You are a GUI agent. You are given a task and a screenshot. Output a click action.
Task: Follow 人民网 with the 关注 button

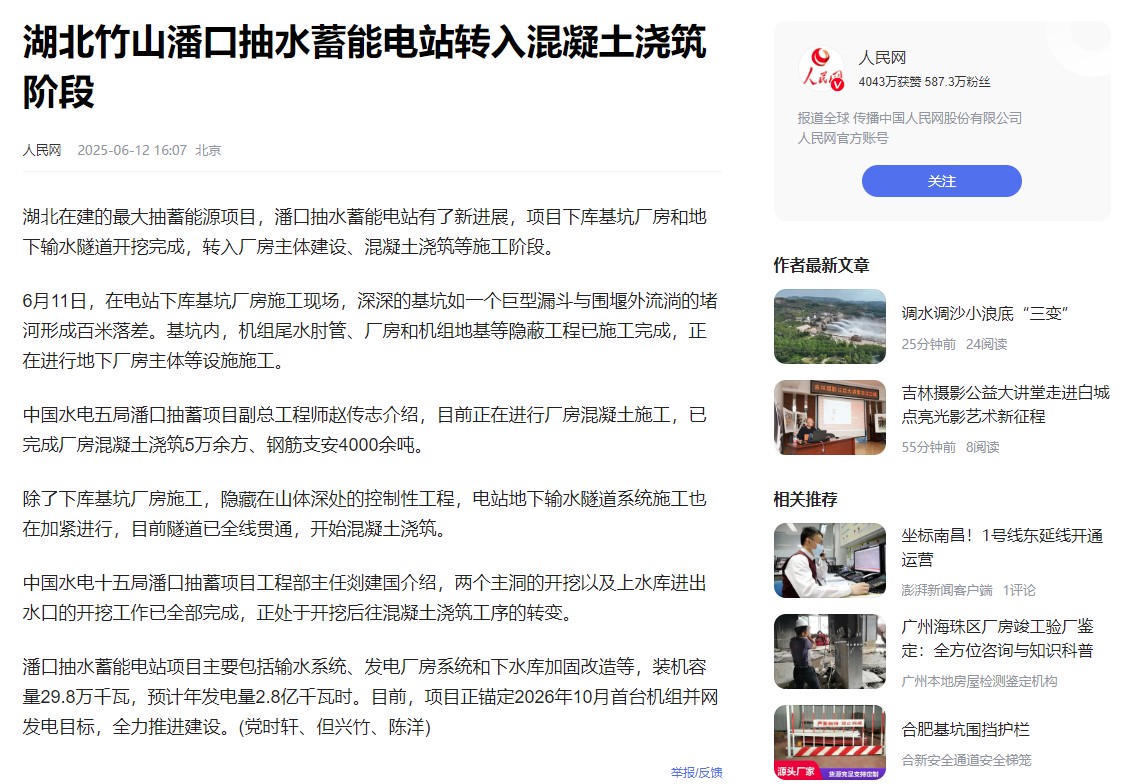pos(942,181)
